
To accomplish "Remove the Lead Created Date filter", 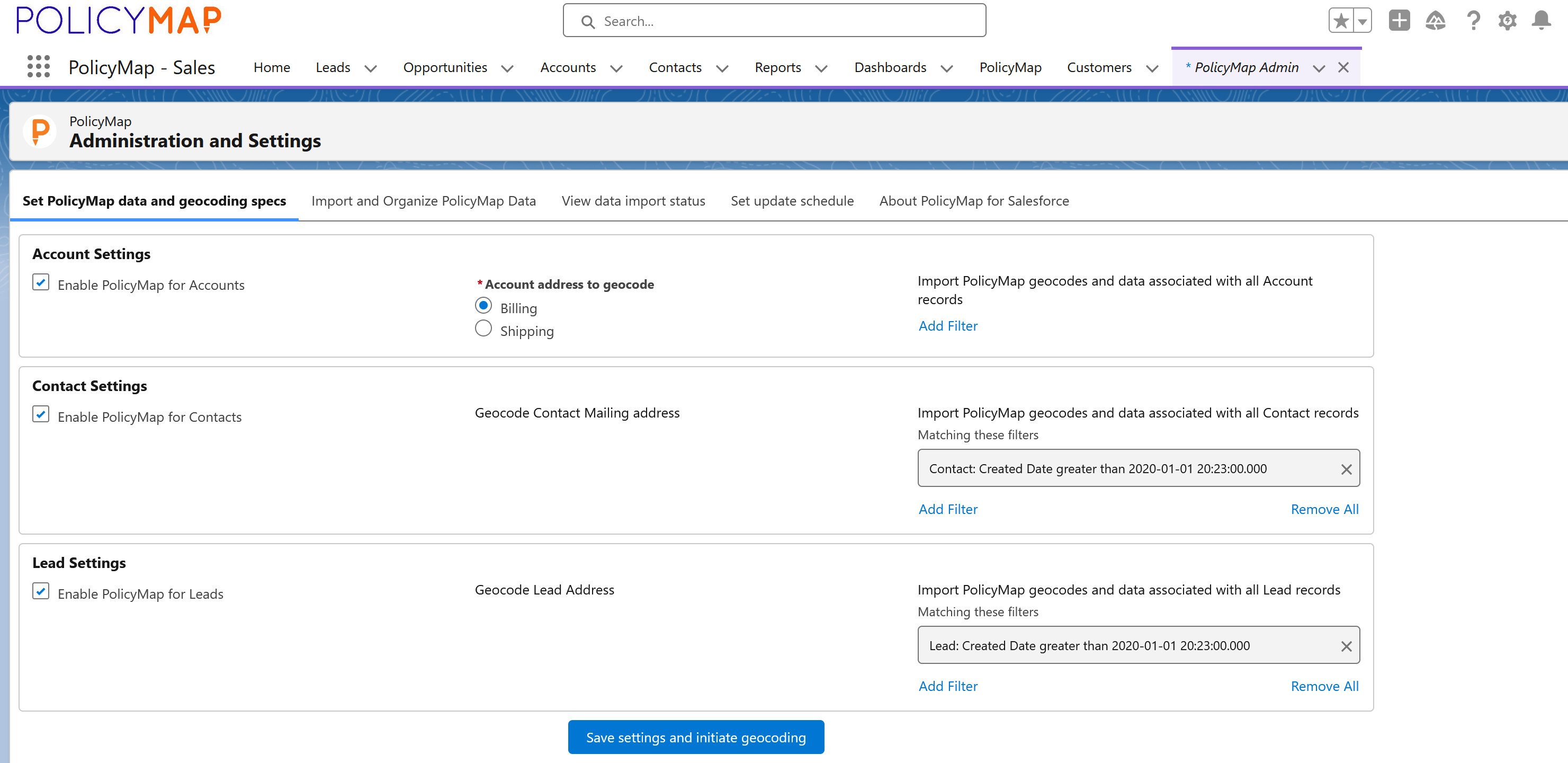I will click(x=1346, y=646).
